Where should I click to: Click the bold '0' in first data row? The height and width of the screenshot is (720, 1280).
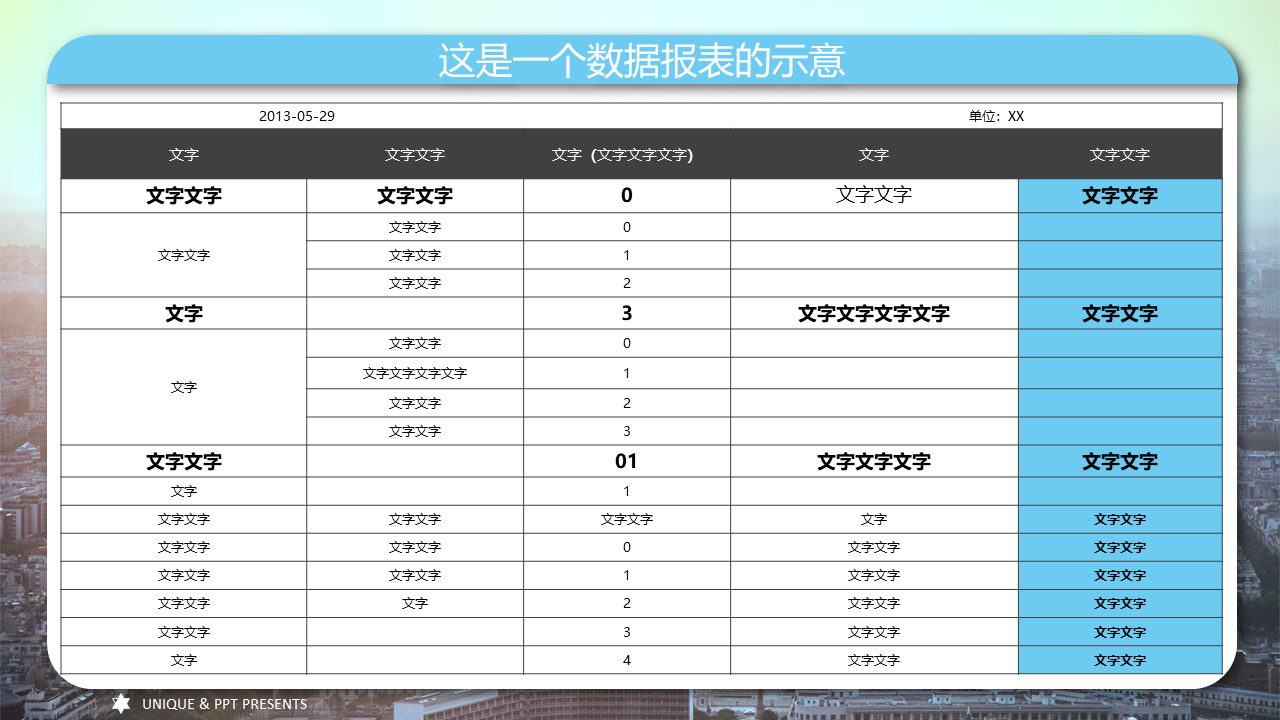tap(626, 196)
